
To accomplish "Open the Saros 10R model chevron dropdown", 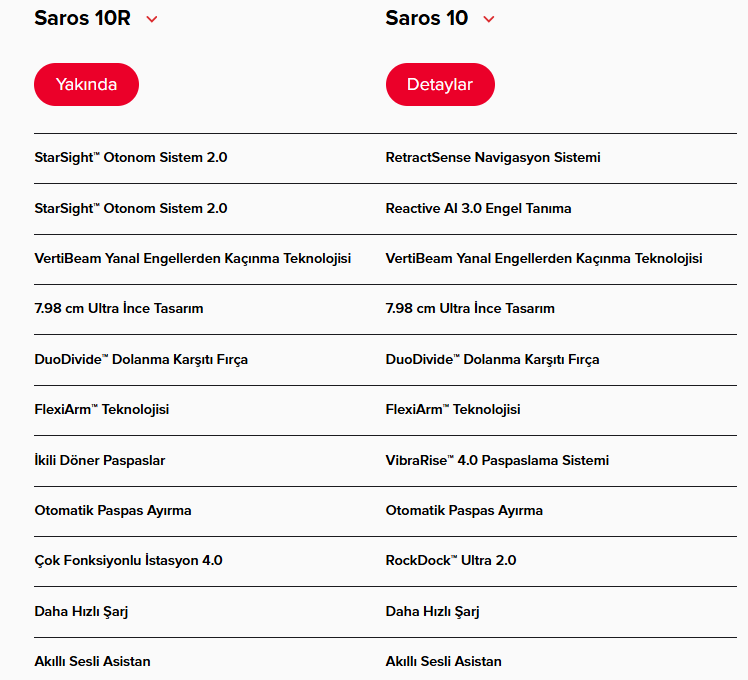I will pos(152,19).
